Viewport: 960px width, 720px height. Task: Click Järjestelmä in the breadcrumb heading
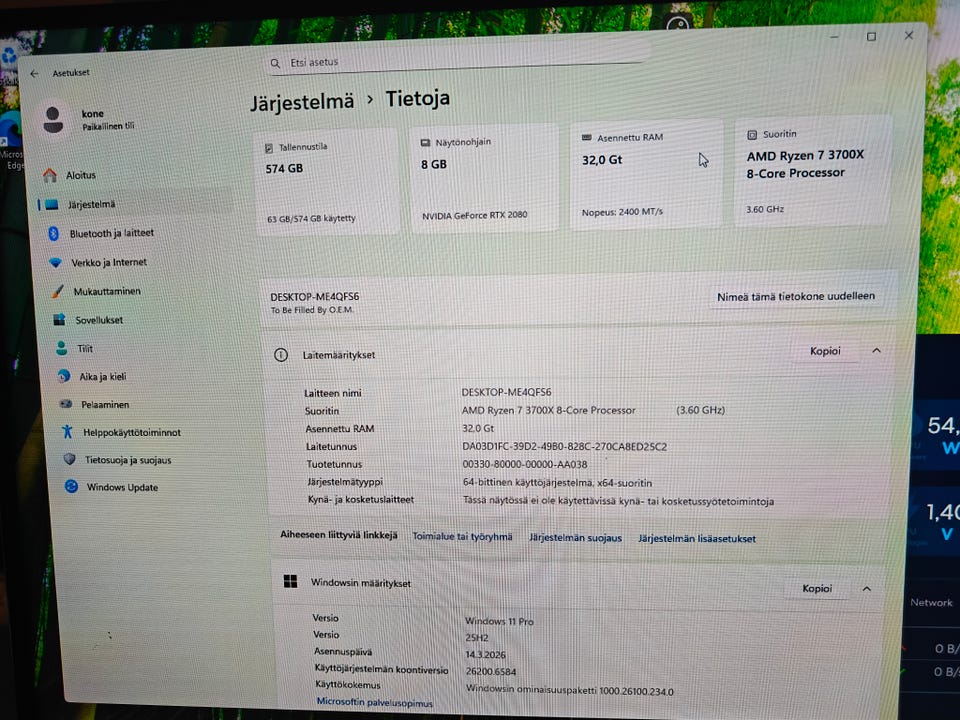[302, 102]
